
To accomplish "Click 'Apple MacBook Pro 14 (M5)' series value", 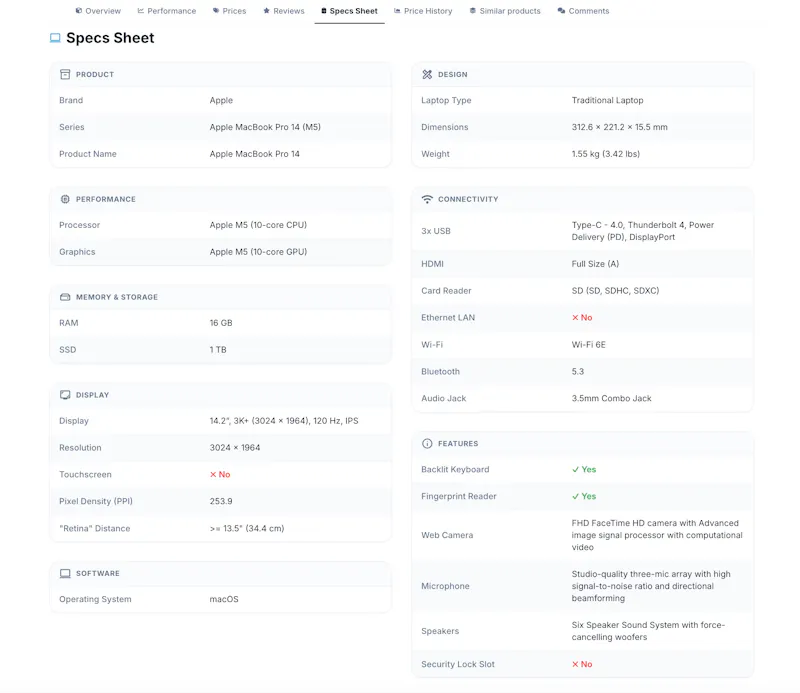I will [x=265, y=127].
